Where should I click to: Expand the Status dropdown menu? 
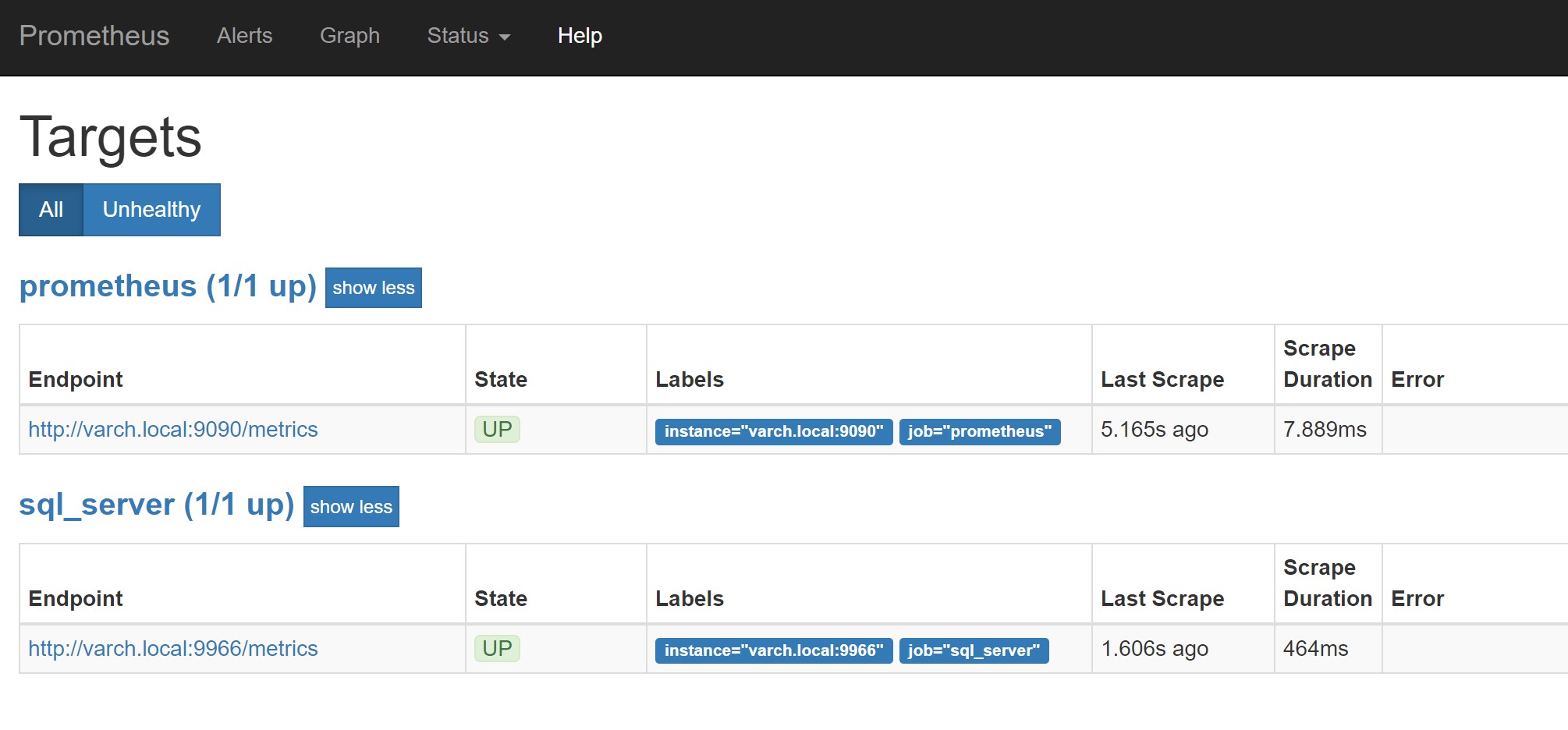click(469, 36)
